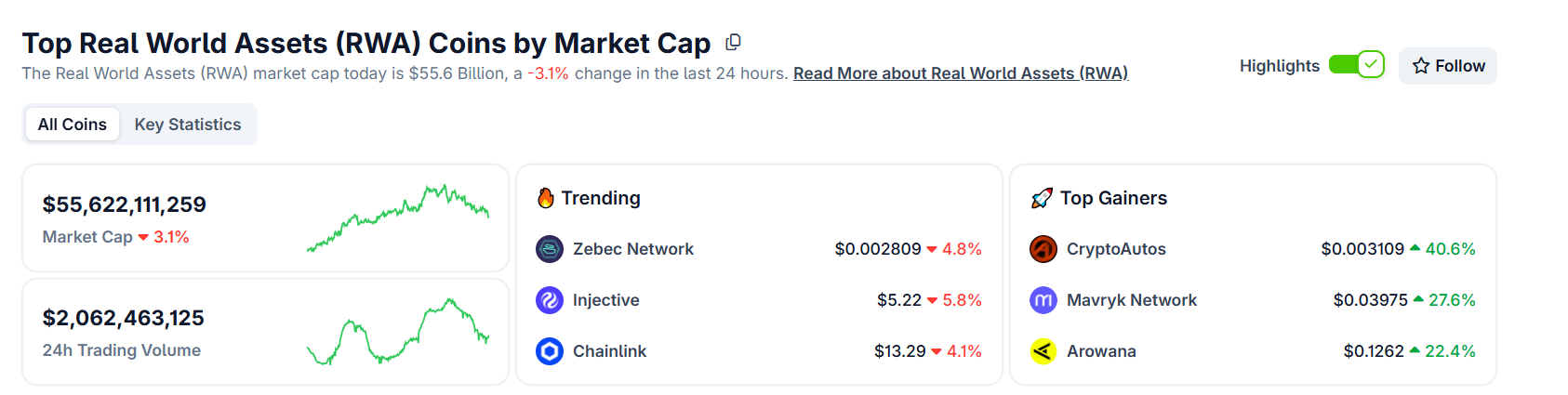The width and height of the screenshot is (1568, 395).
Task: Open the Mavryk Network coin name link
Action: tap(1132, 300)
